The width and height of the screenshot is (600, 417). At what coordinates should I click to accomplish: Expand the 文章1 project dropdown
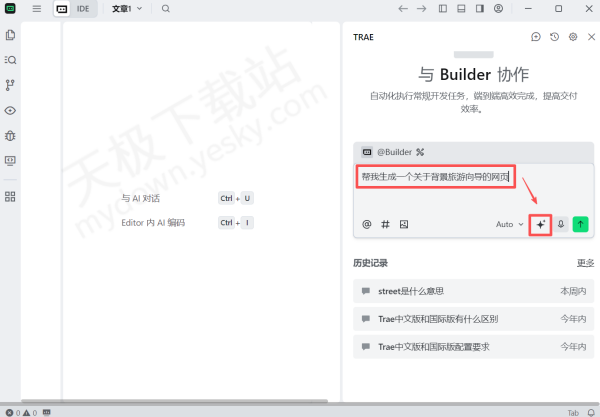pos(126,8)
